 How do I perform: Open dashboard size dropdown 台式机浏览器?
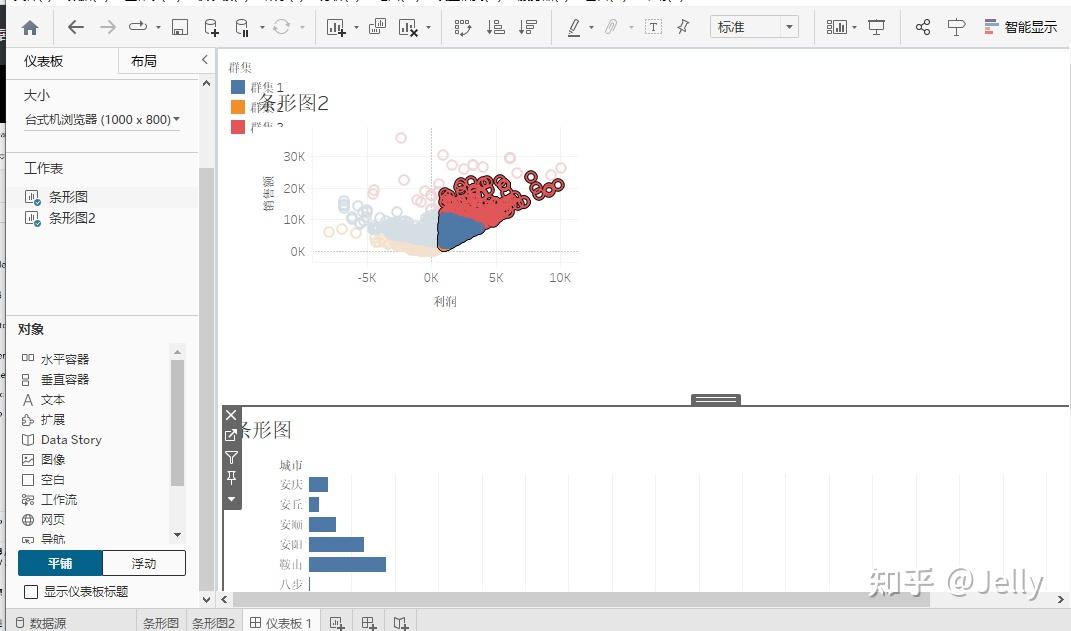[x=102, y=120]
